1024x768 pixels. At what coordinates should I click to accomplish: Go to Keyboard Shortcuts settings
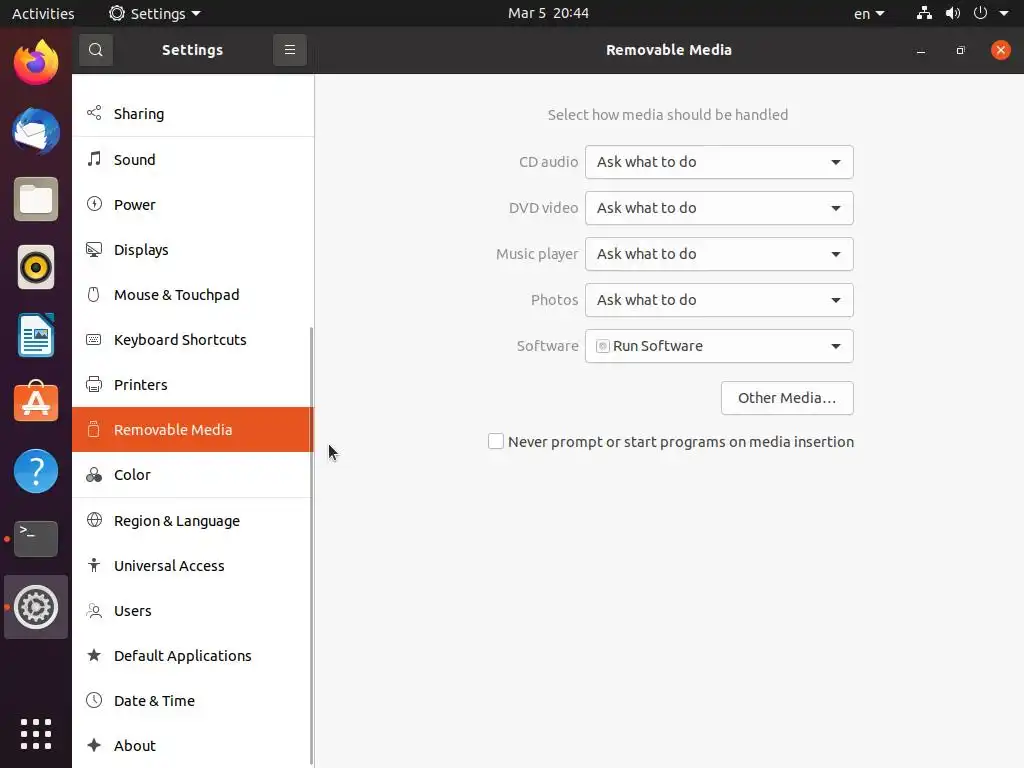pyautogui.click(x=180, y=340)
